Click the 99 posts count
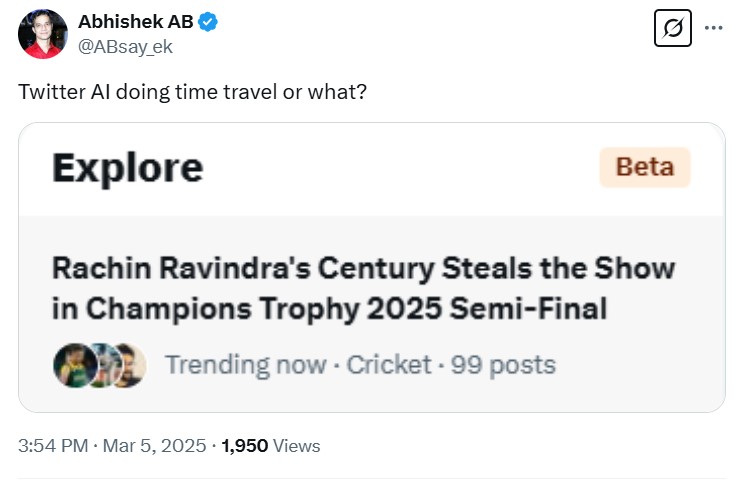Viewport: 742px width, 480px height. point(503,365)
